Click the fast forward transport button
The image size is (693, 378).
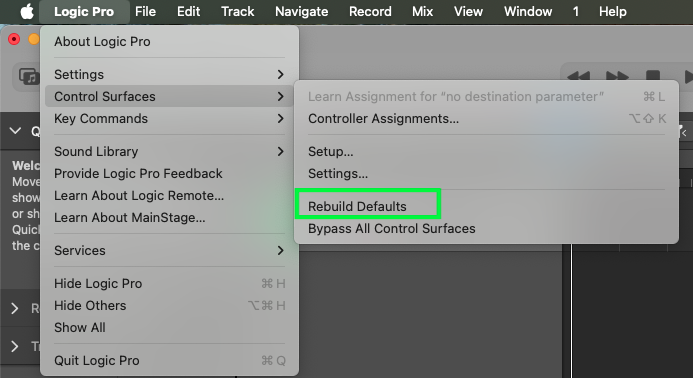click(x=617, y=77)
